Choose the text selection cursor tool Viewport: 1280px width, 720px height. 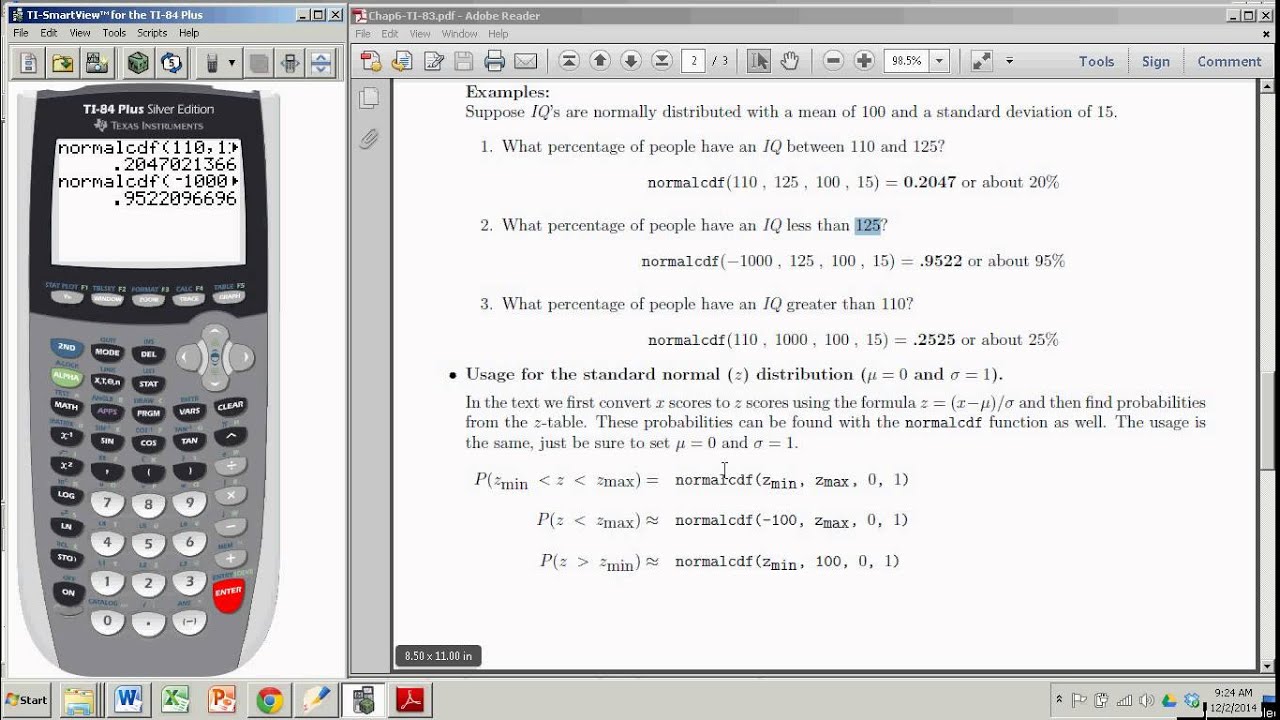click(759, 61)
